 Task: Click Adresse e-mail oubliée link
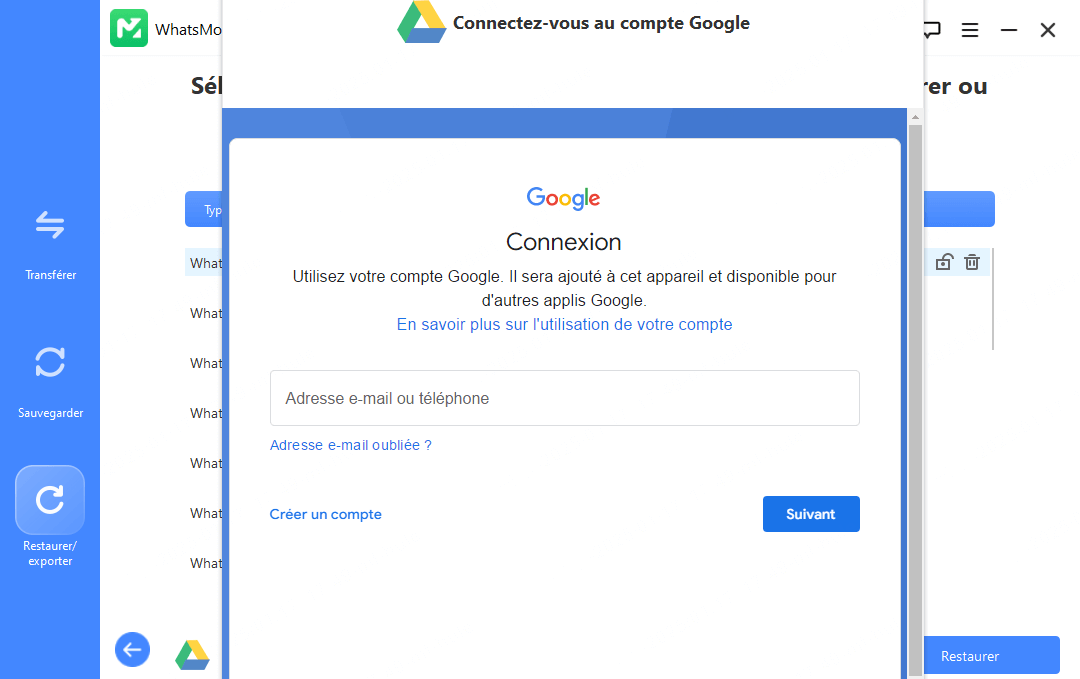tap(351, 445)
